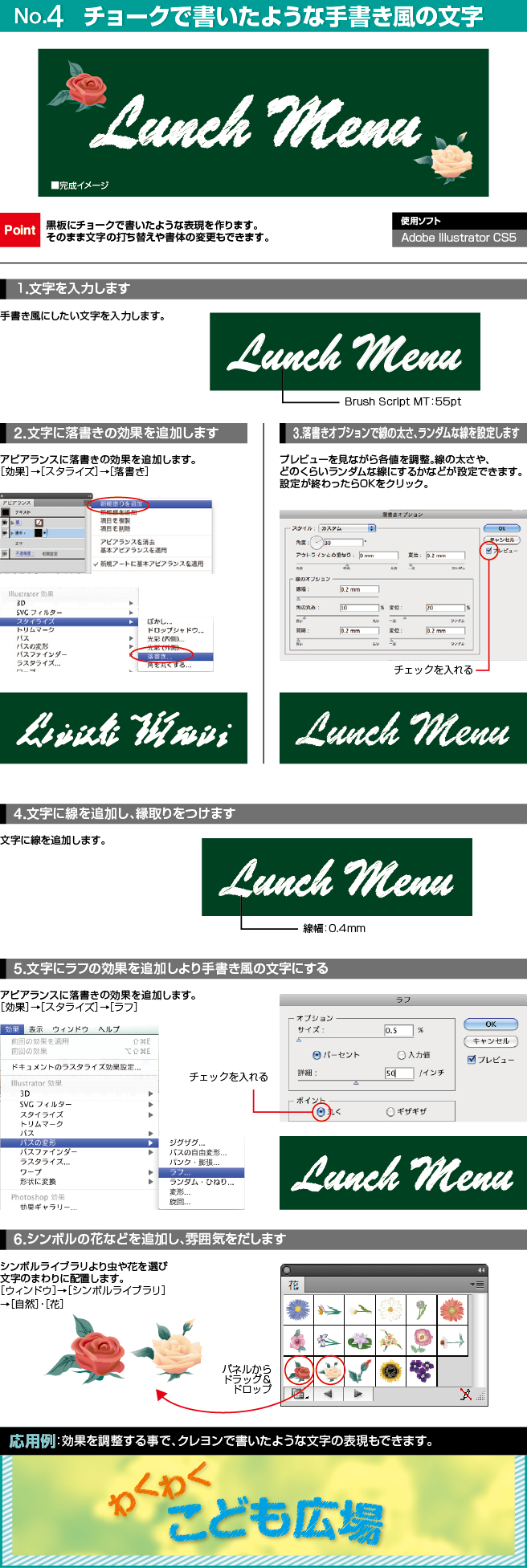This screenshot has height=1568, width=527.
Task: Enable プレビュー checkbox in ラフ dialog
Action: tap(472, 1060)
